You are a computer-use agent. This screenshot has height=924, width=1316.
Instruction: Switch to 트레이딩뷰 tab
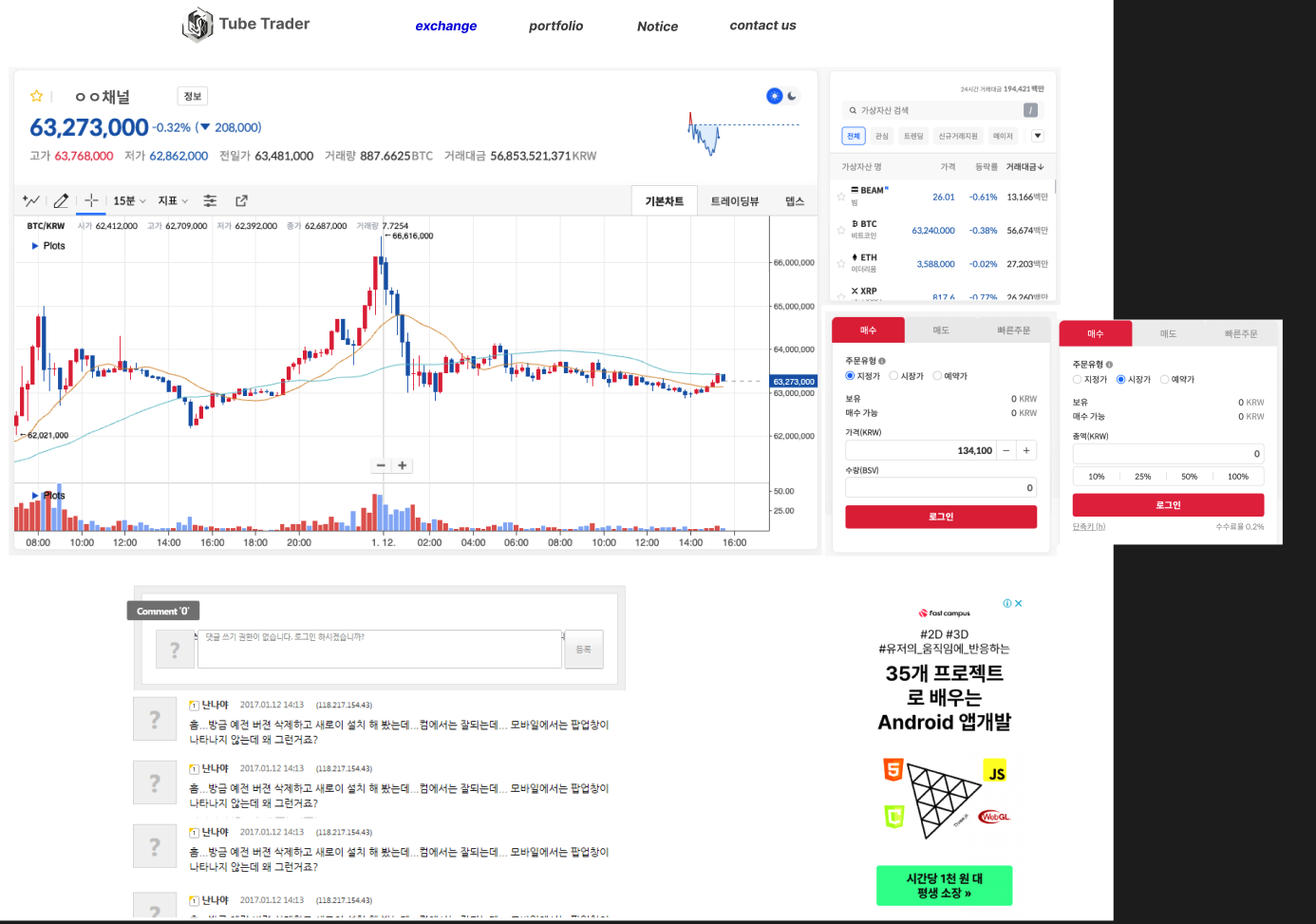coord(735,200)
